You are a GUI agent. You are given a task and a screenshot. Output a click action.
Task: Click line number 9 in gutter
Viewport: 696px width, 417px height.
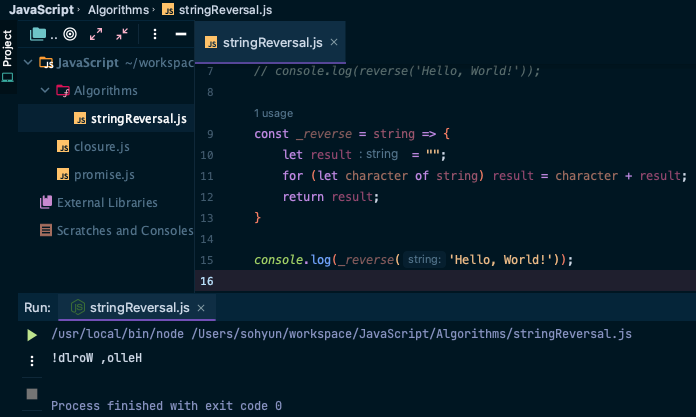(x=210, y=134)
